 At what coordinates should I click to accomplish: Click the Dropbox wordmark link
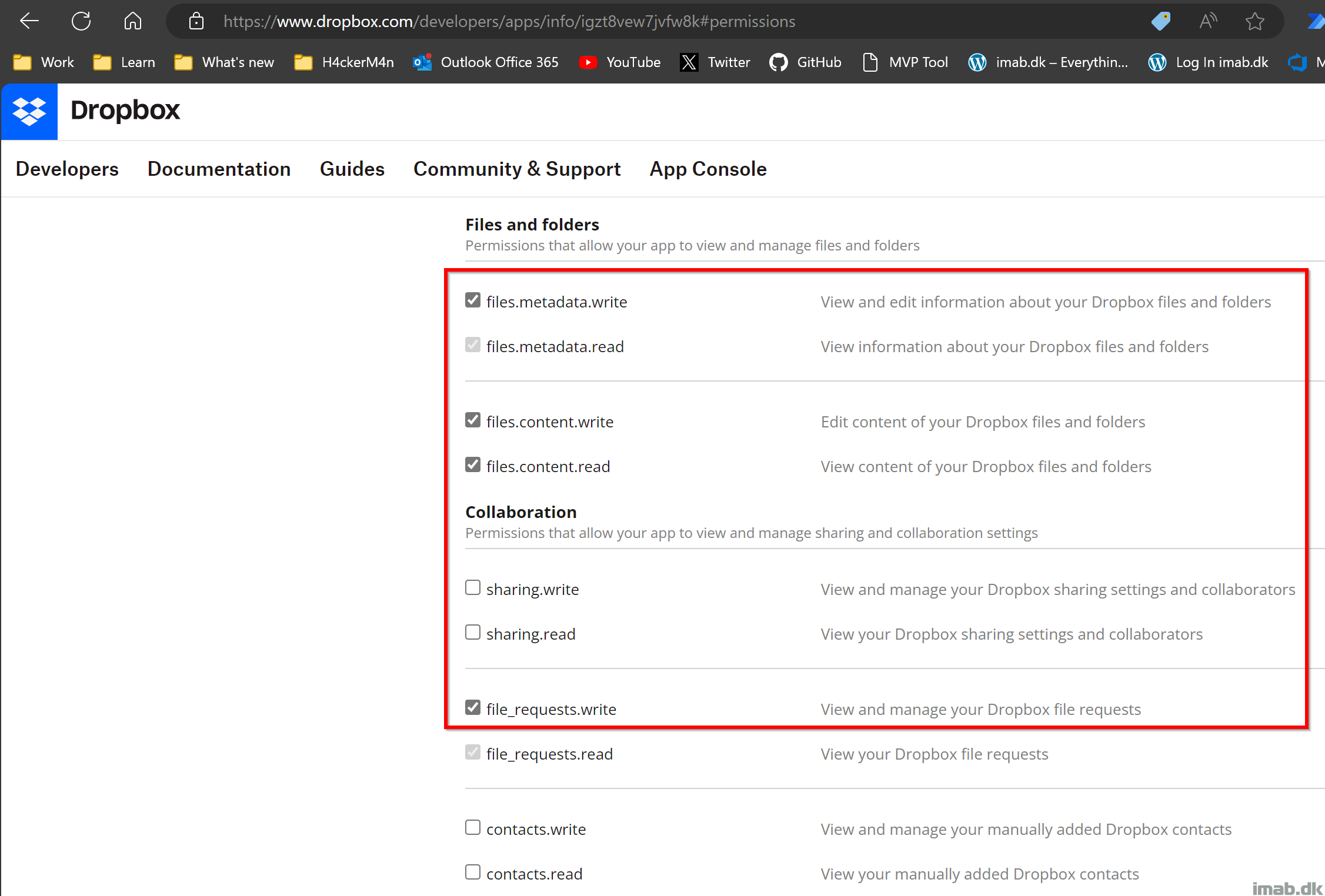point(125,110)
